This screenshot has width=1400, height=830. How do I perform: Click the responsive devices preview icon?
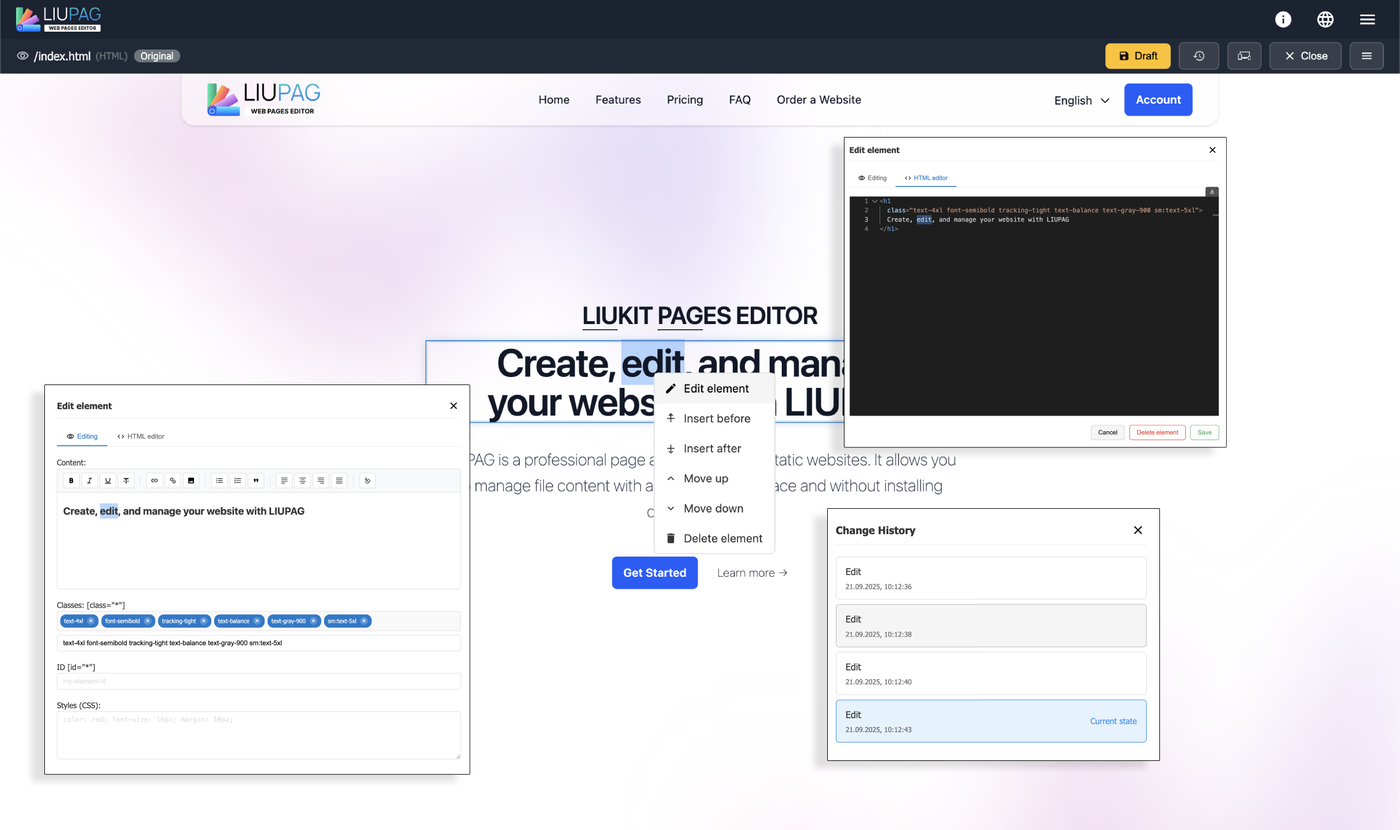[x=1244, y=56]
